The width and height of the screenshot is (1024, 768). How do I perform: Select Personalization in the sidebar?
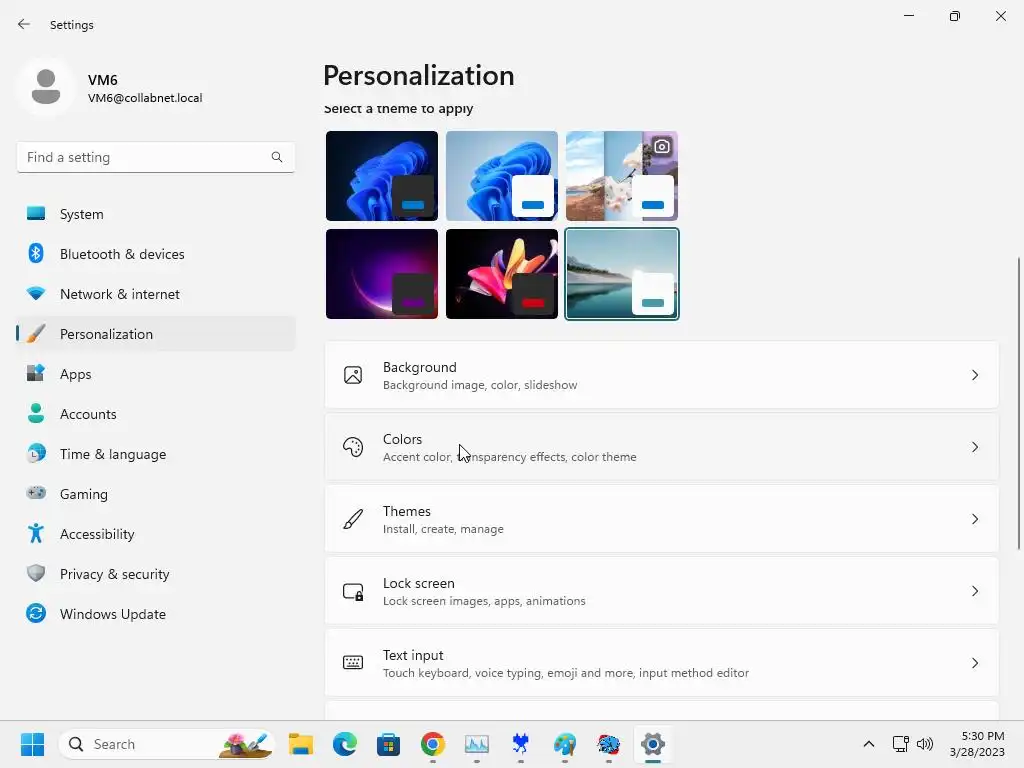tap(155, 334)
